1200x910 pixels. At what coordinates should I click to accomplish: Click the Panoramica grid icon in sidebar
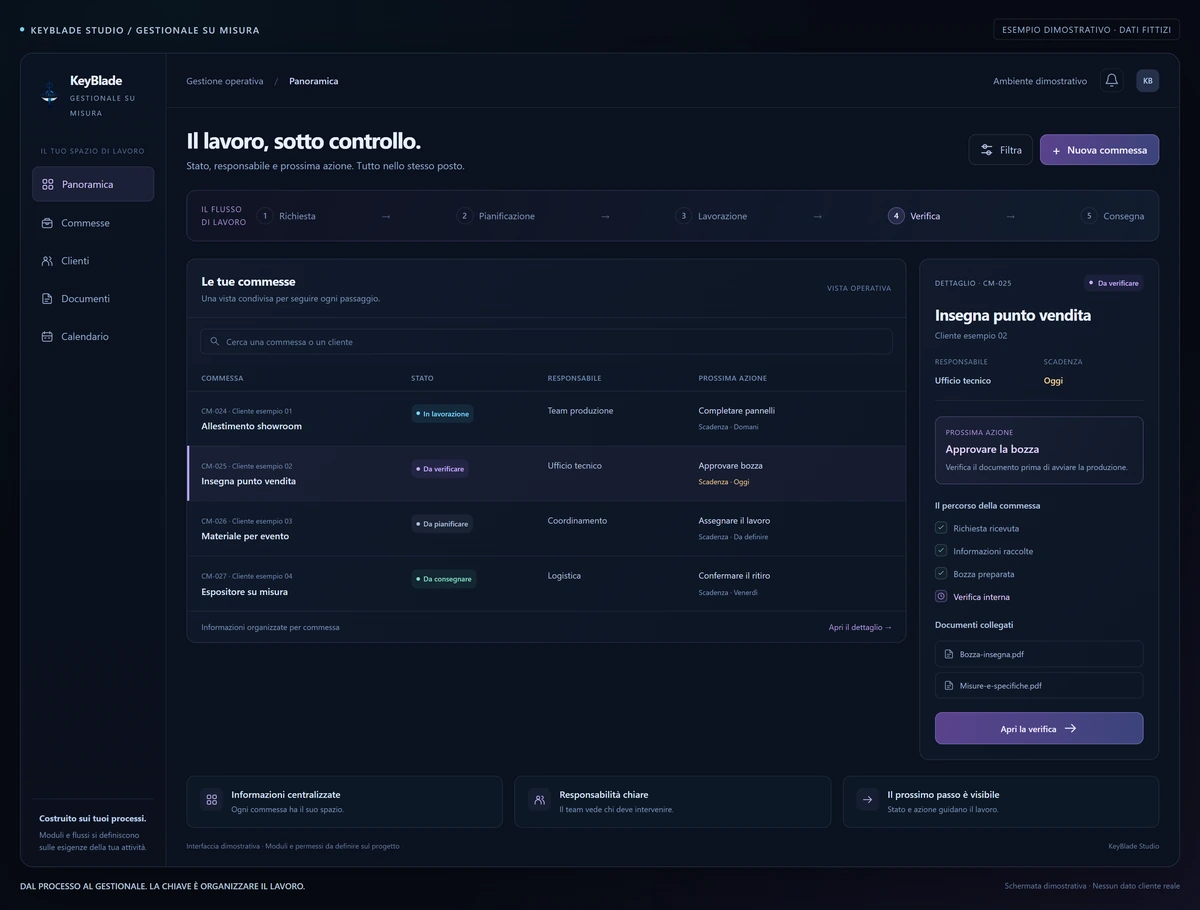[48, 184]
